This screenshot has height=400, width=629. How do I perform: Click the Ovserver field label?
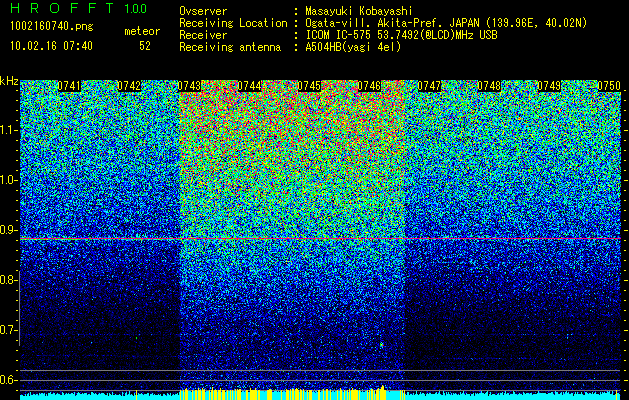[203, 11]
